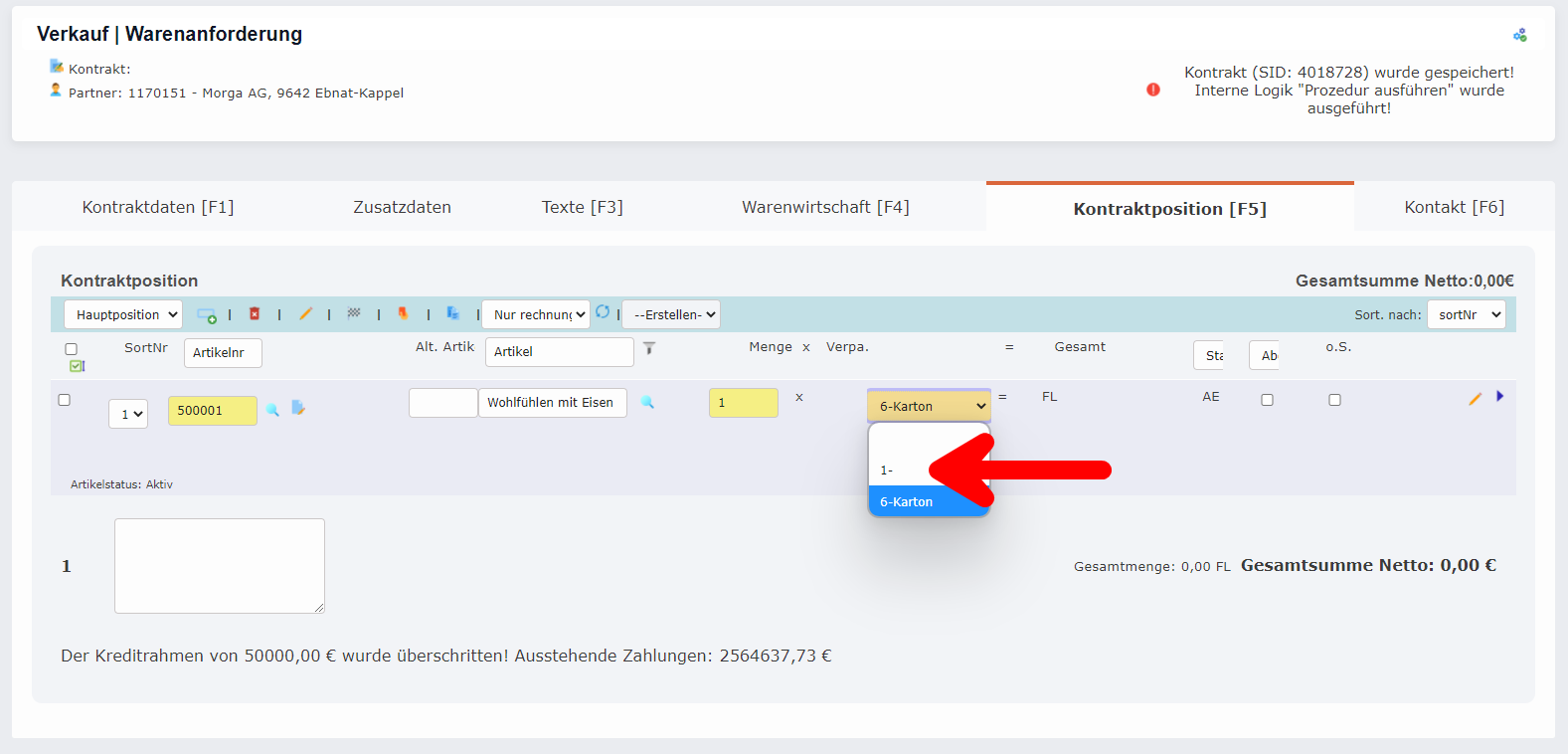This screenshot has height=754, width=1568.
Task: Click the Ab filter field
Action: (1264, 355)
